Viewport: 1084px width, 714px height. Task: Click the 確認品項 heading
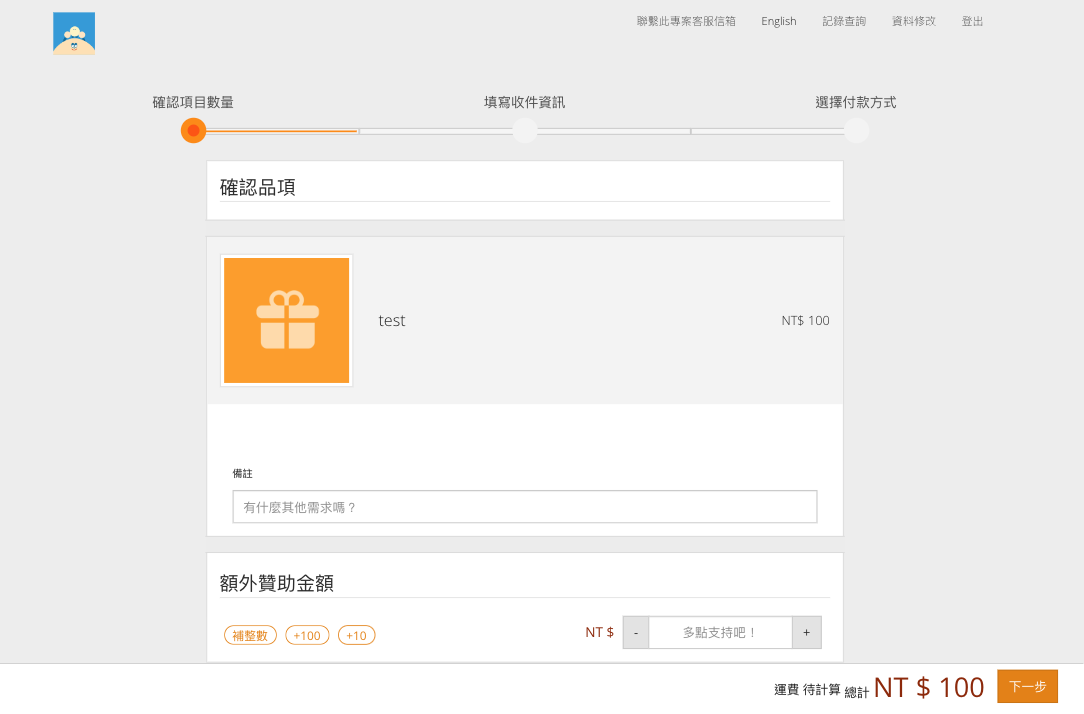tap(258, 187)
